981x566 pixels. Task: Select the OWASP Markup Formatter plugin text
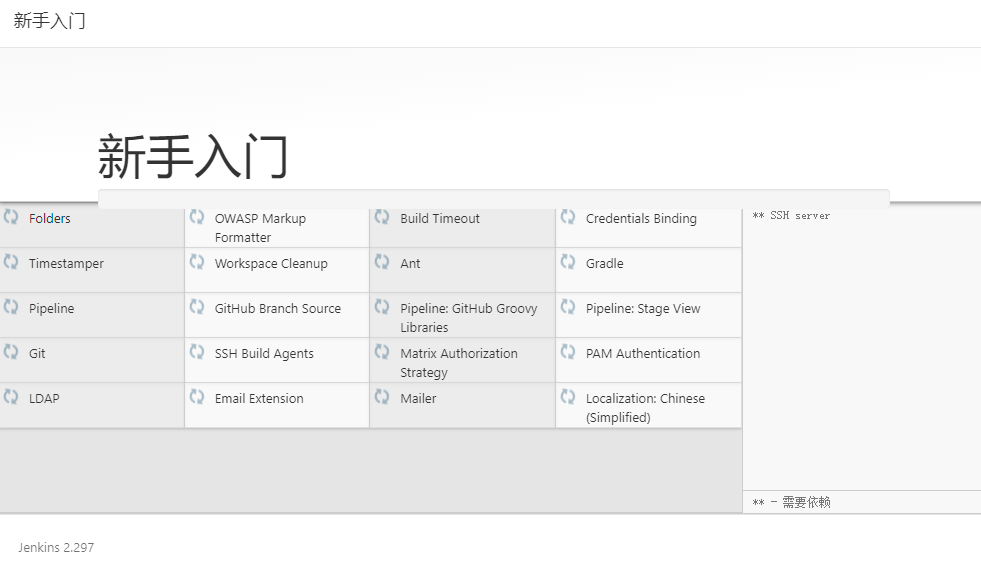pyautogui.click(x=260, y=228)
